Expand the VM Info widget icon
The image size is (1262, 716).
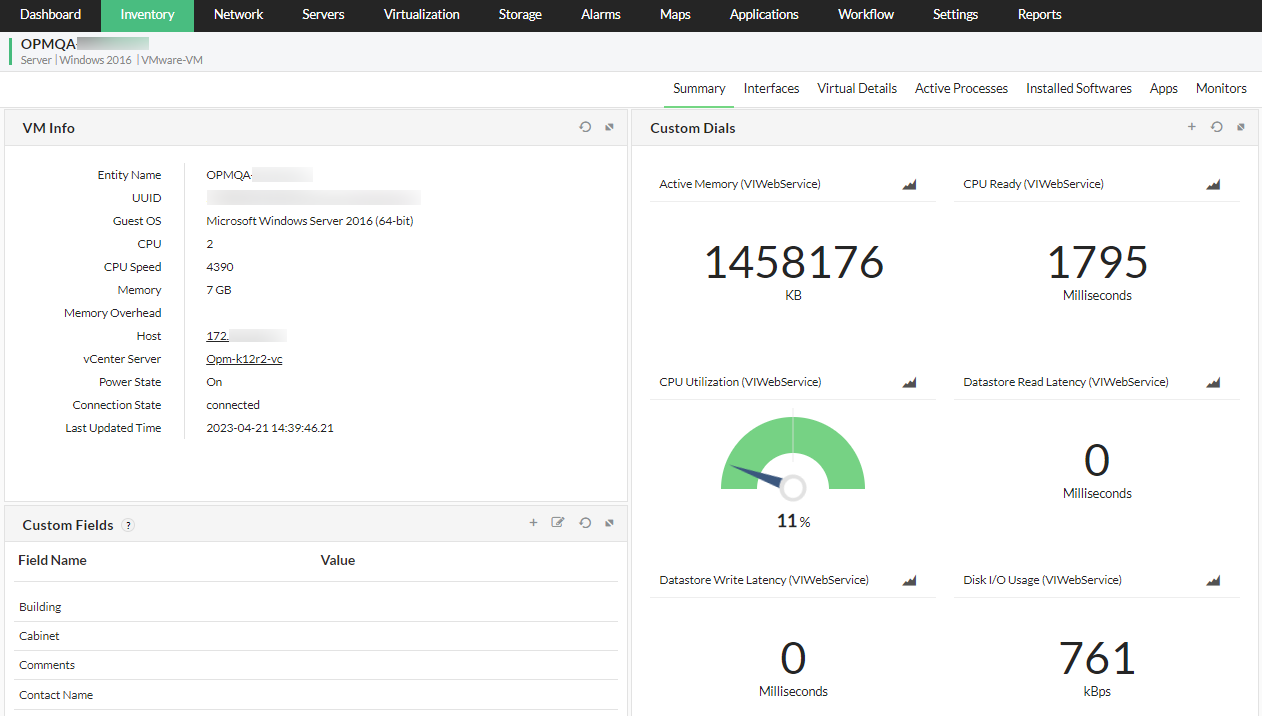coord(609,127)
